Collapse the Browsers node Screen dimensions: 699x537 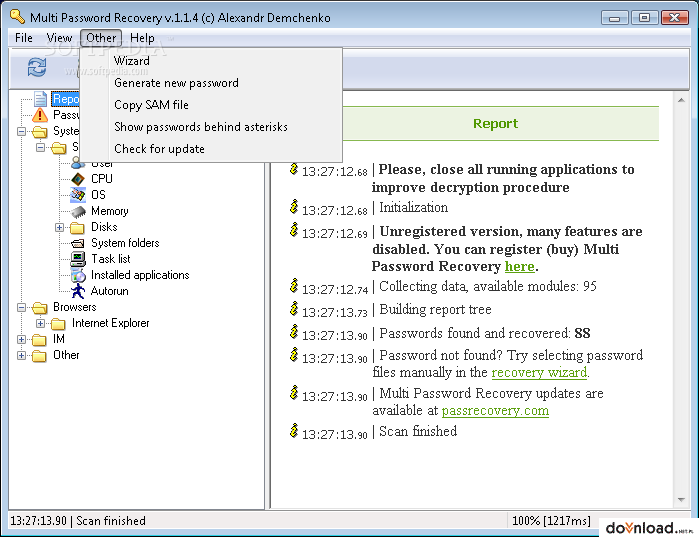pyautogui.click(x=21, y=307)
